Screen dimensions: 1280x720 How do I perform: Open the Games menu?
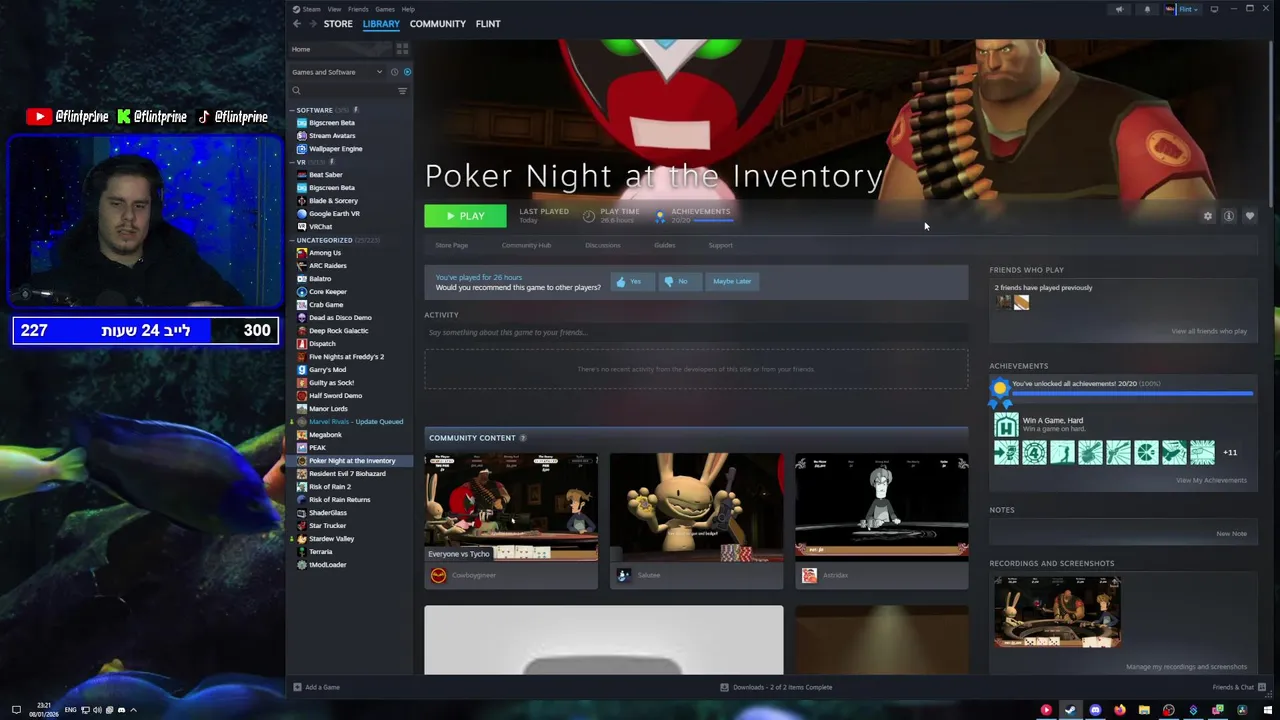(385, 9)
